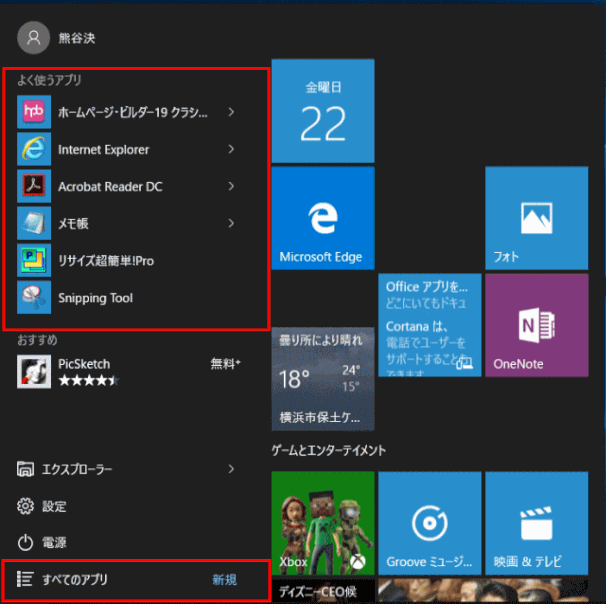606x604 pixels.
Task: Expand Acrobat Reader DC jump list chevron
Action: [x=231, y=186]
